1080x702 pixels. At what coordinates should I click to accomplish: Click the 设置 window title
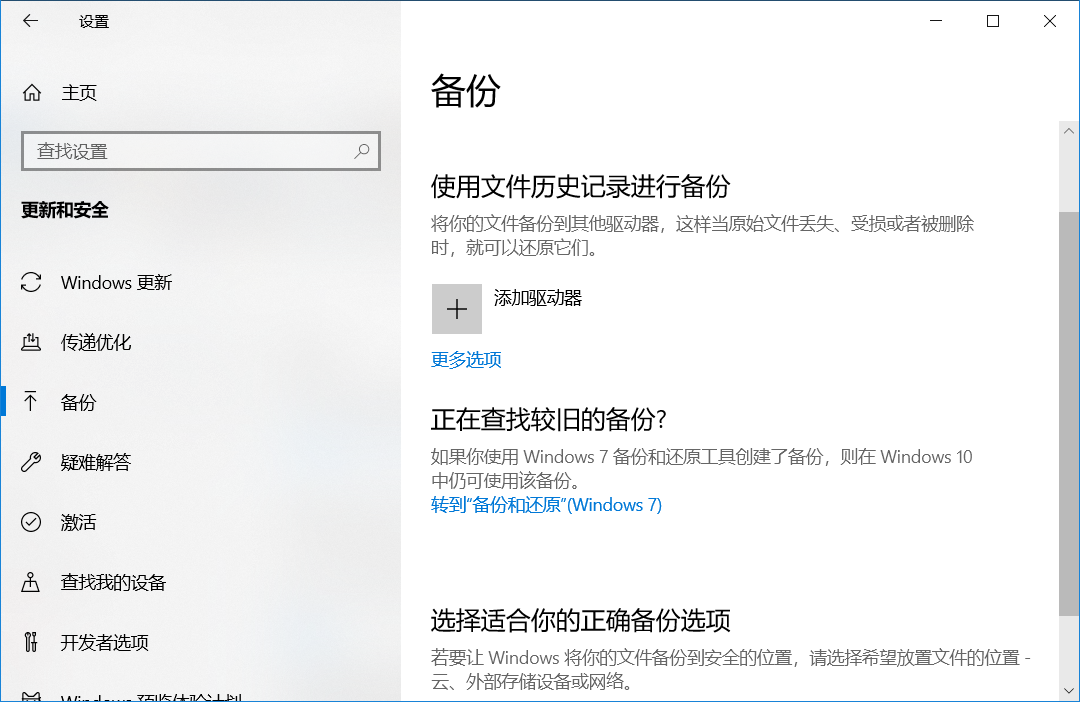pyautogui.click(x=94, y=21)
